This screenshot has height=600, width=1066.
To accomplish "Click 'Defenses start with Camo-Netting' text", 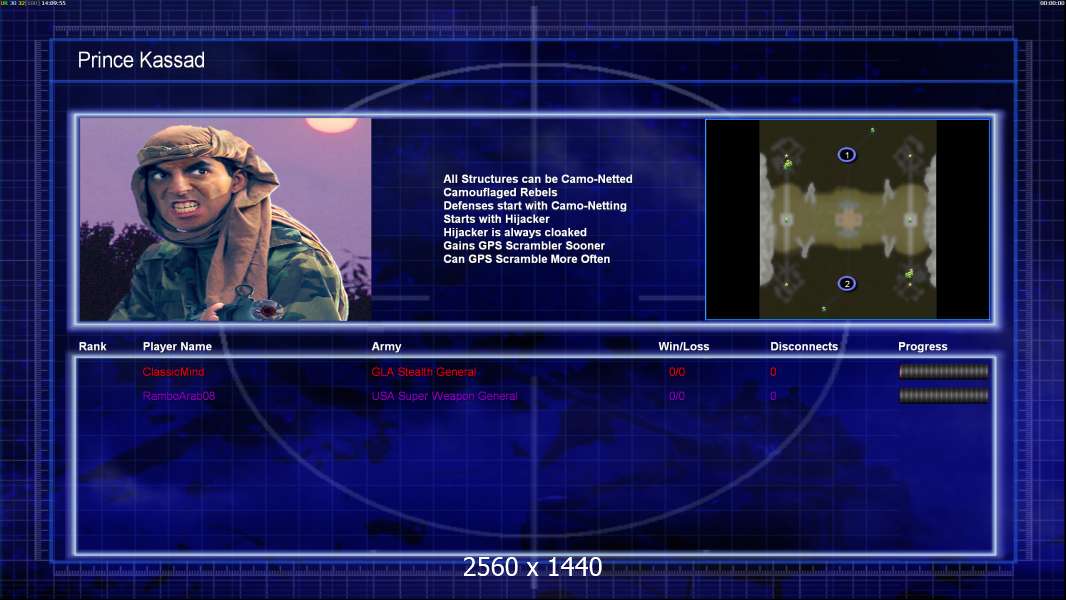I will click(535, 205).
